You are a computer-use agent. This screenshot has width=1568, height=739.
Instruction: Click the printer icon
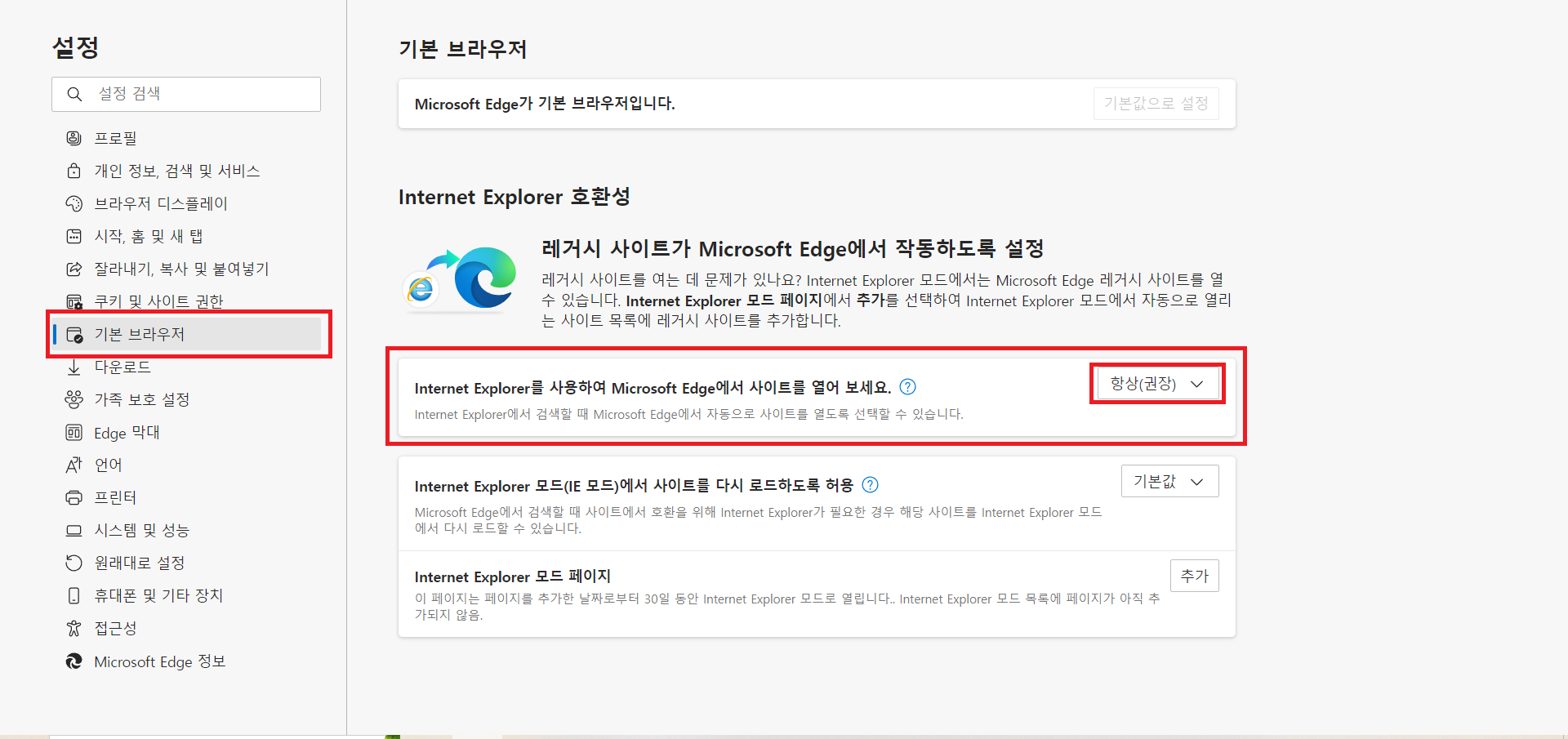[x=73, y=497]
